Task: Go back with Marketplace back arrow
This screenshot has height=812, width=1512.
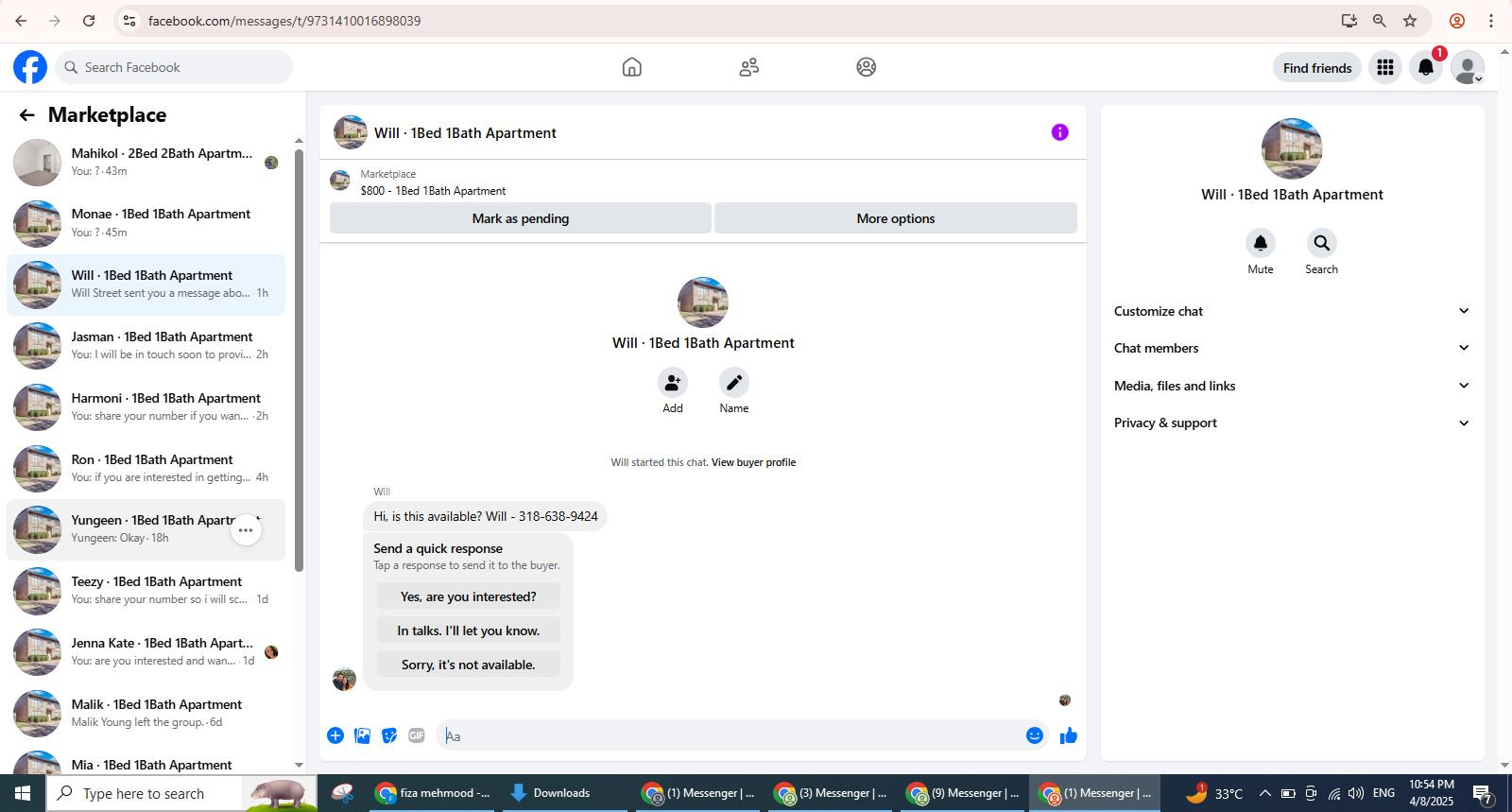Action: [x=26, y=115]
